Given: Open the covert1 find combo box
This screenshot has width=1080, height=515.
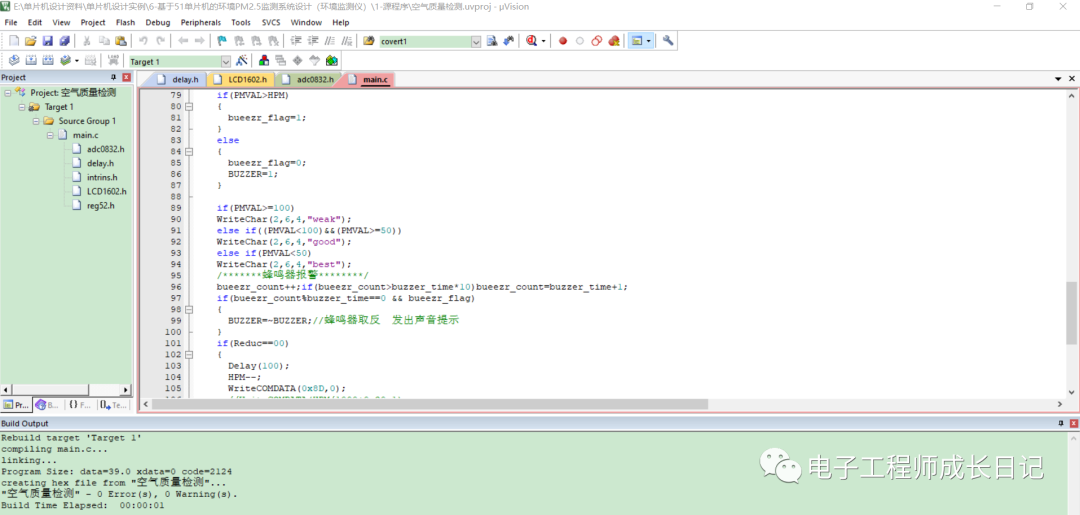Looking at the screenshot, I should [476, 41].
